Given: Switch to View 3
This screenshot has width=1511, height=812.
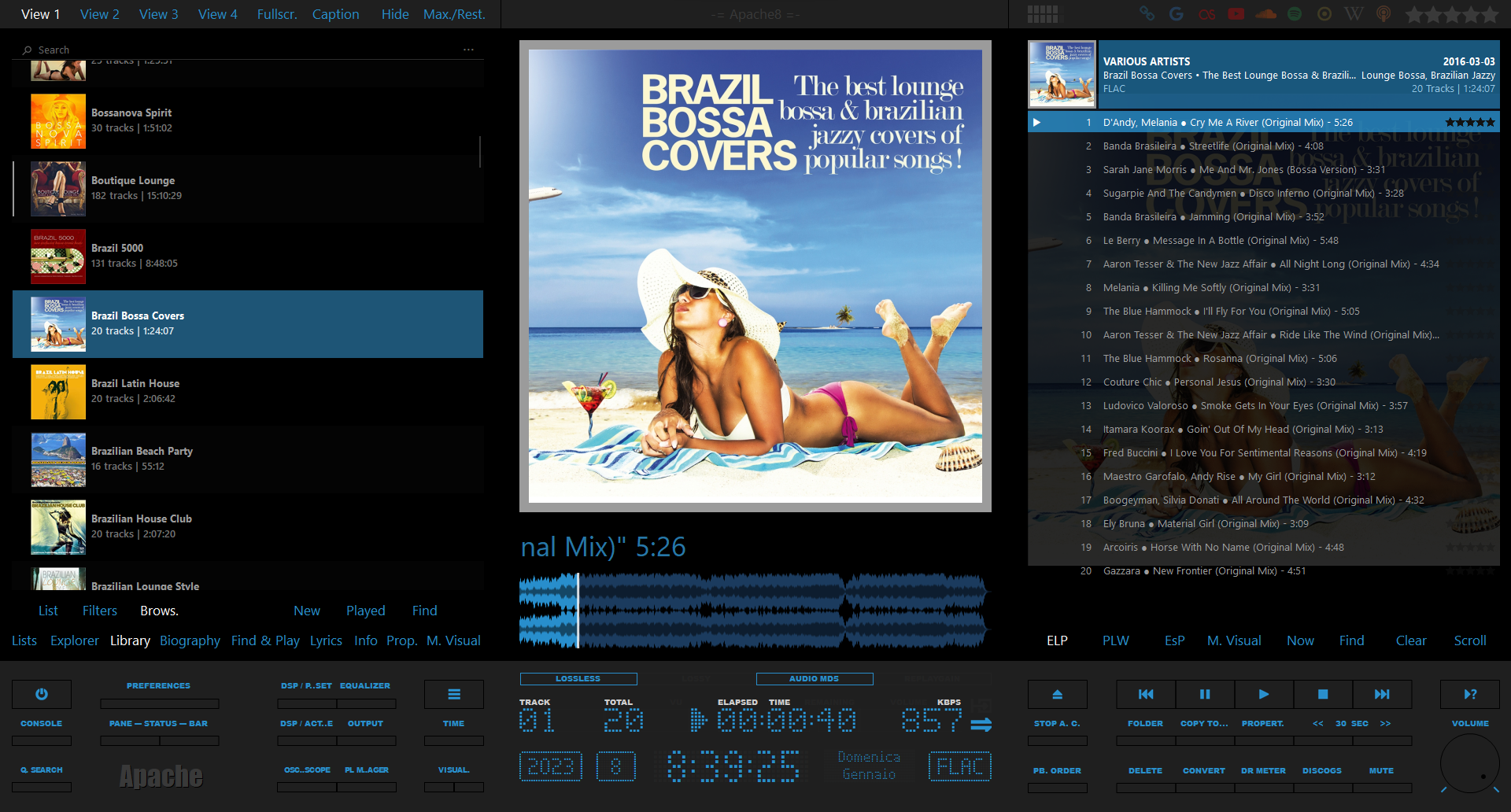Looking at the screenshot, I should pos(159,14).
